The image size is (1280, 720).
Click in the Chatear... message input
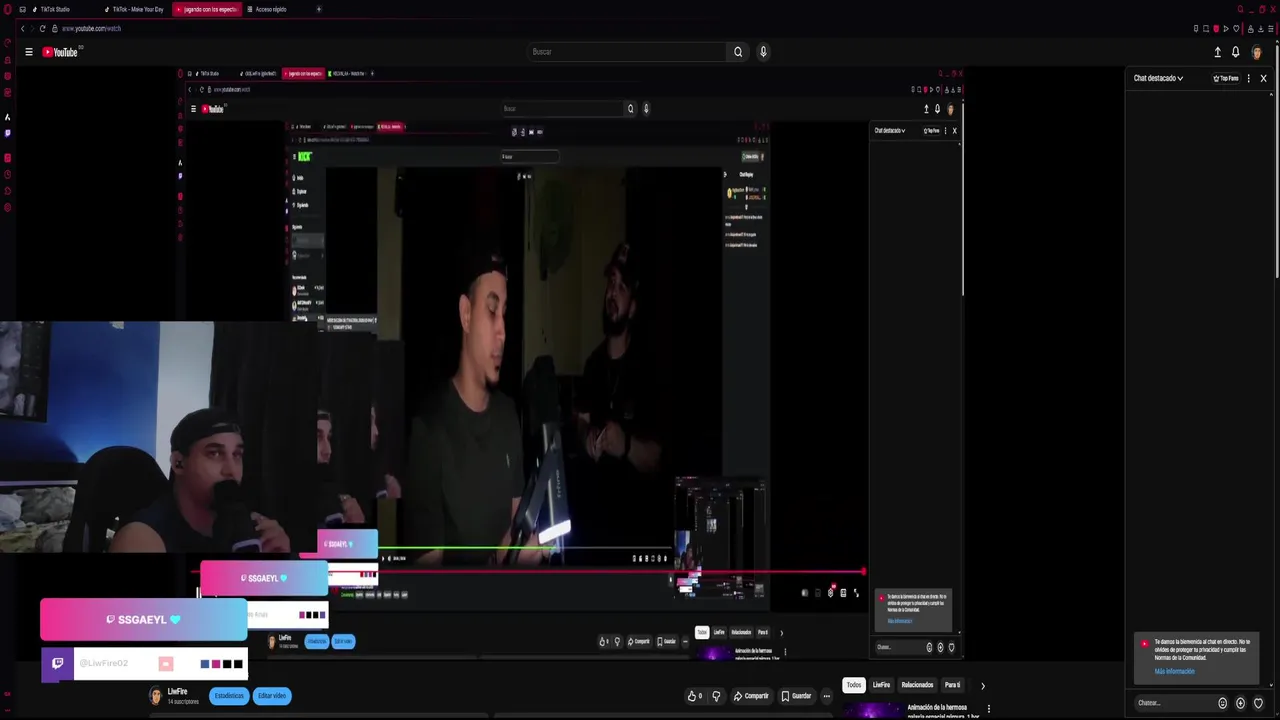click(1173, 703)
